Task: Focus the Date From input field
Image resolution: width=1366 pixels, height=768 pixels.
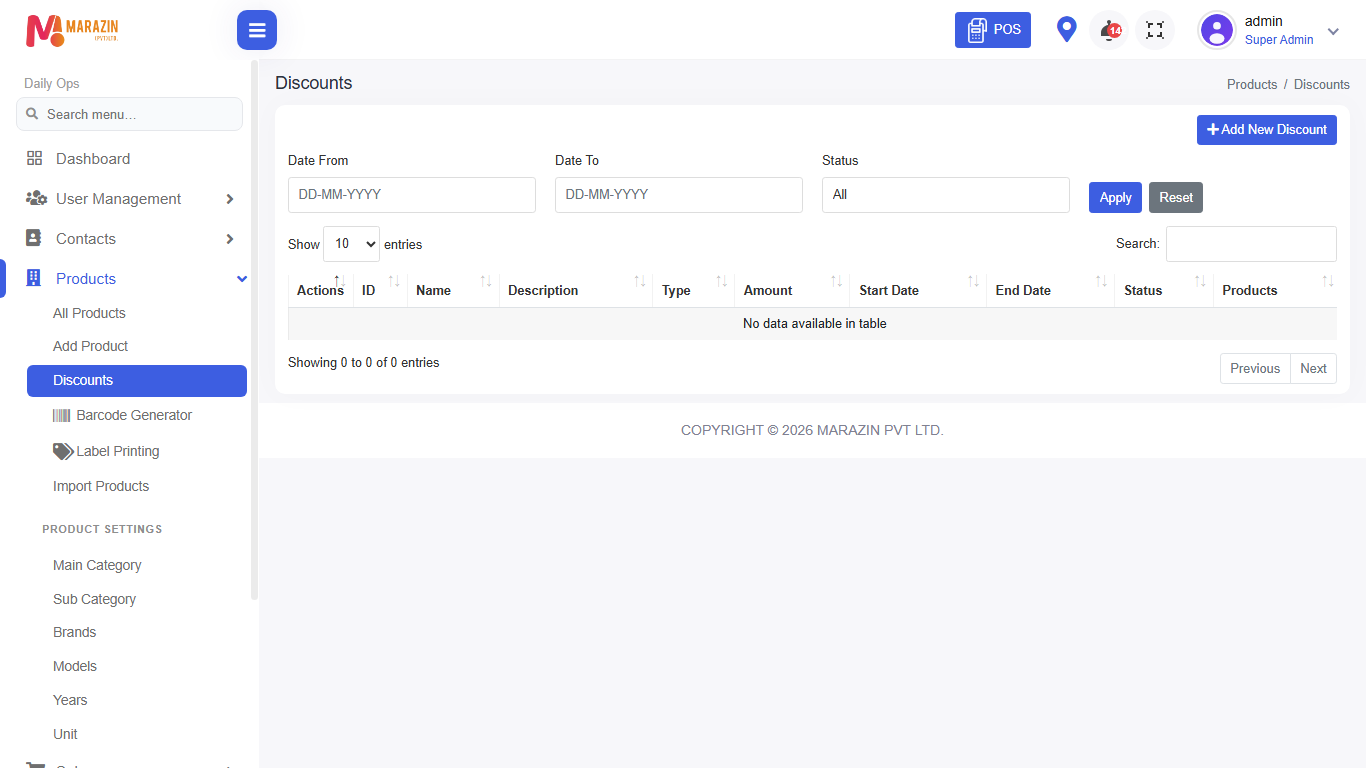Action: pos(412,195)
